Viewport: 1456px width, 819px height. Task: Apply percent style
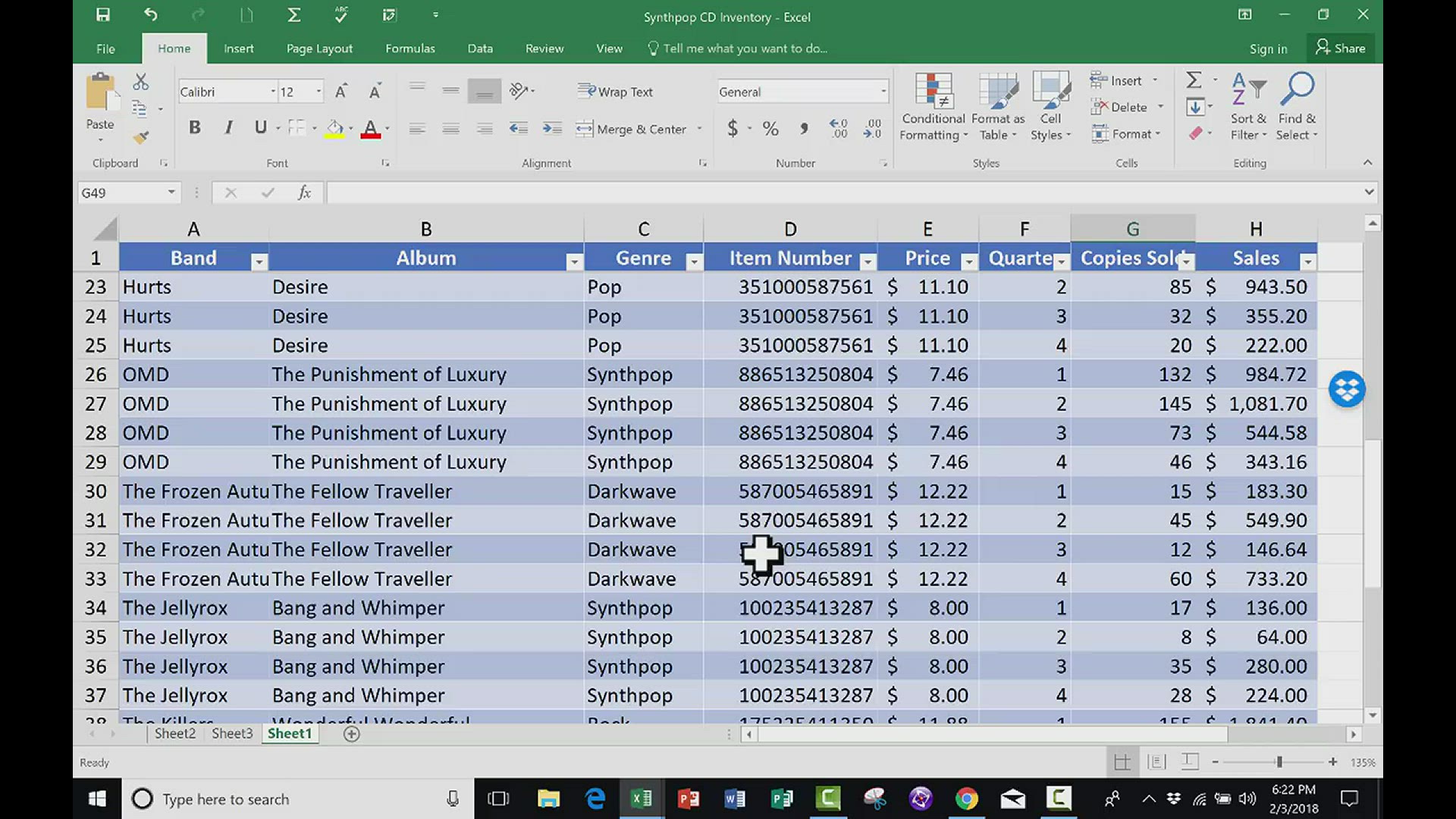tap(770, 128)
